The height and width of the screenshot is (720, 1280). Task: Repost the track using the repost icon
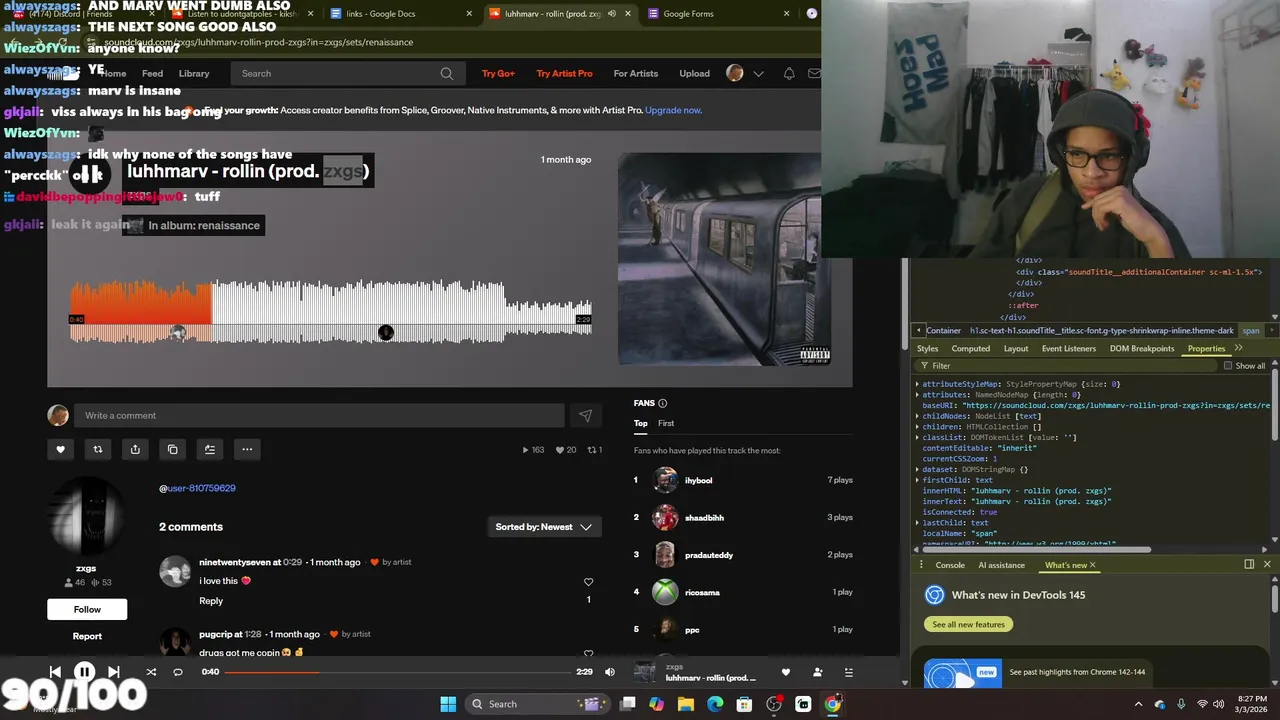[x=98, y=449]
